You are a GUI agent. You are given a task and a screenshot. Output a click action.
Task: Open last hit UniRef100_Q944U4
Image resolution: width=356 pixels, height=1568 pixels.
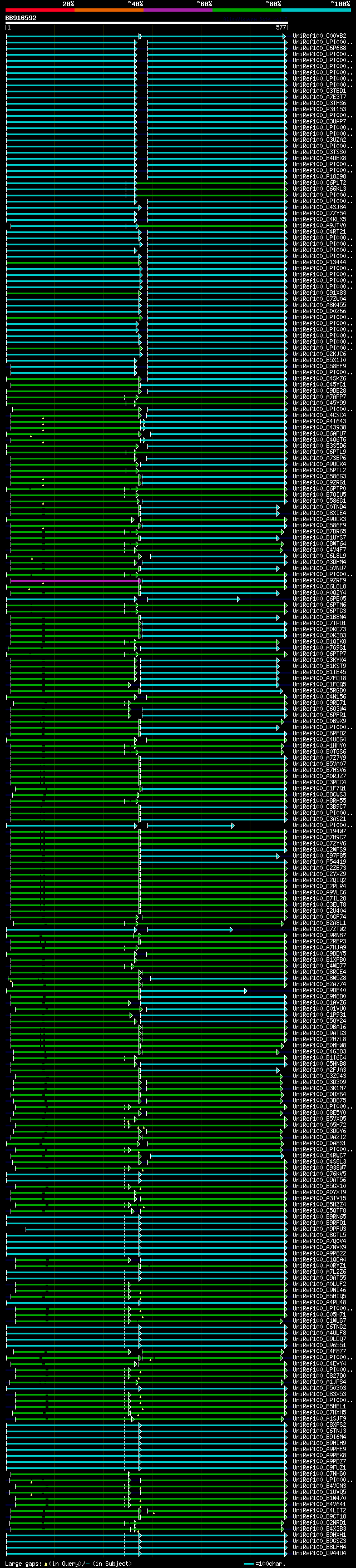(x=319, y=1554)
